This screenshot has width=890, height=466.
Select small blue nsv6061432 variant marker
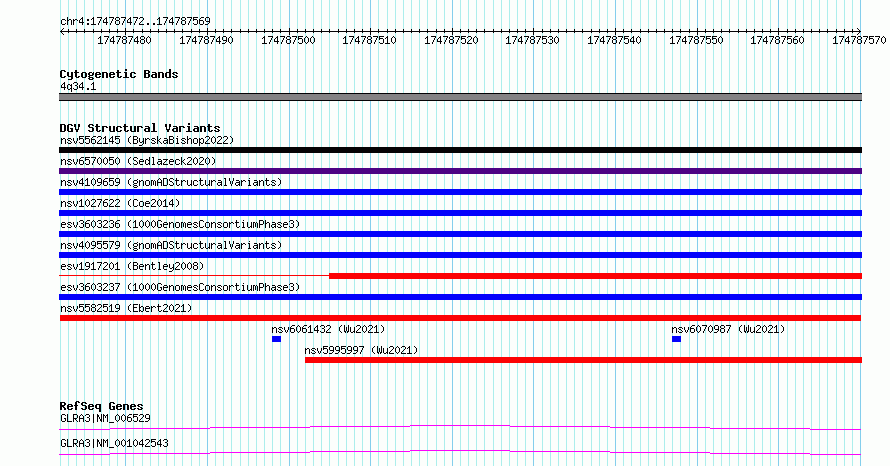tap(276, 339)
